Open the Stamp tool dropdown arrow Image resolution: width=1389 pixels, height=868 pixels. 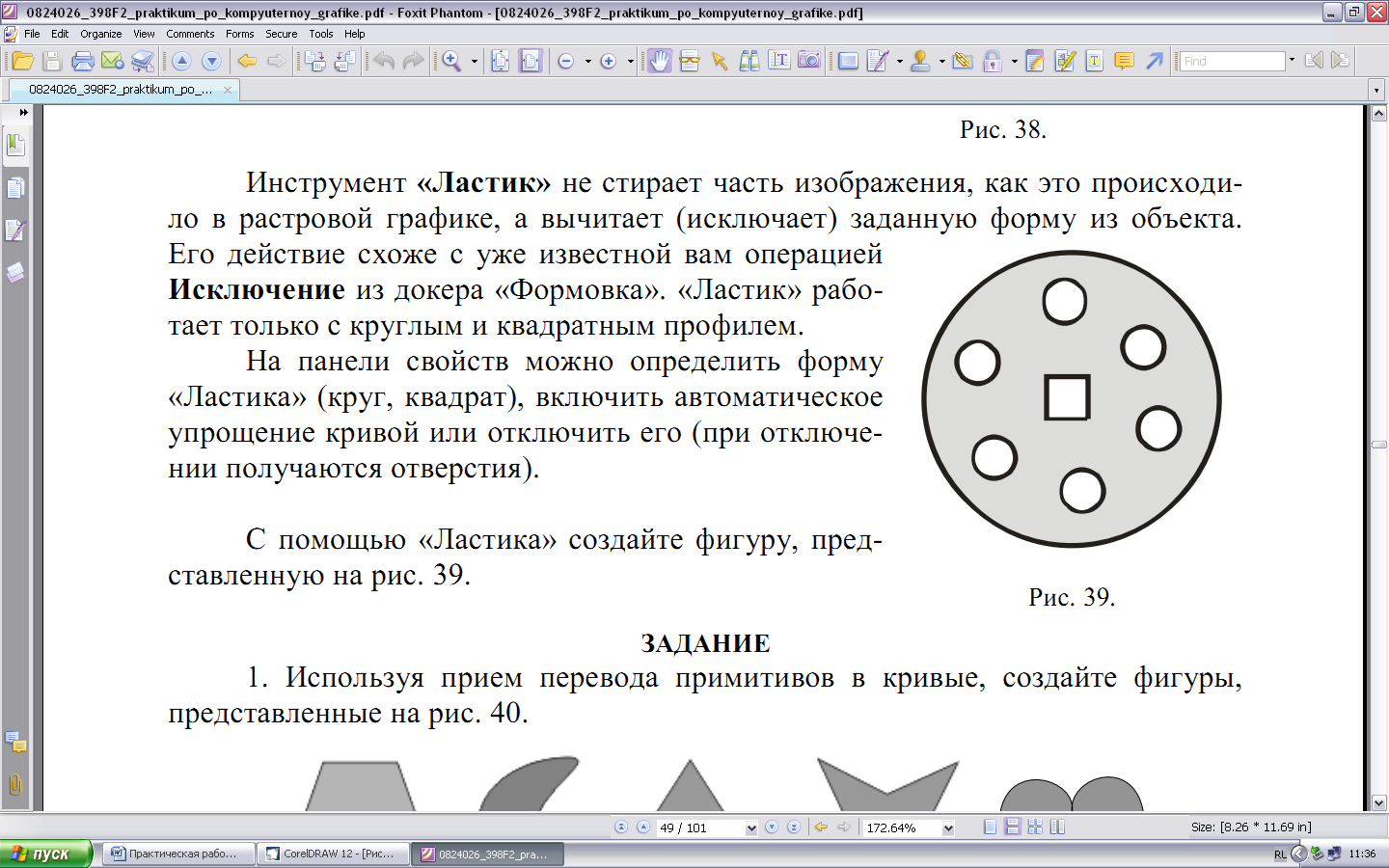[941, 61]
